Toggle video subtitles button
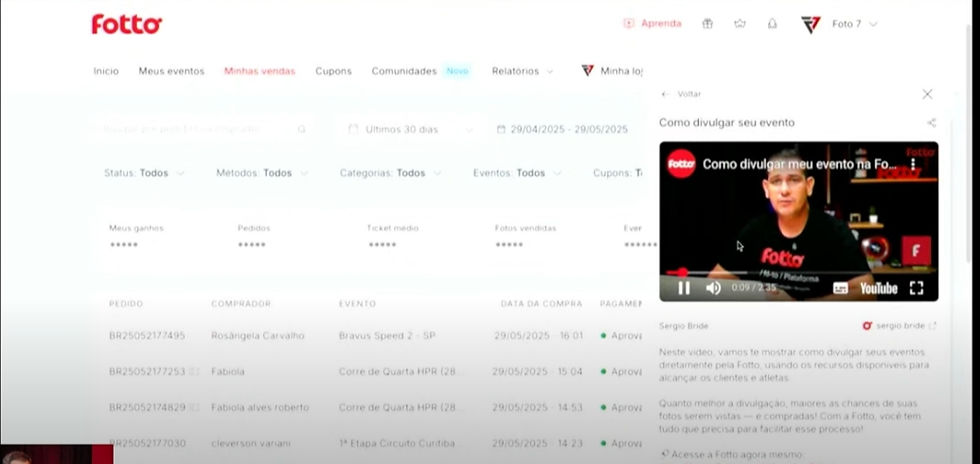This screenshot has width=980, height=464. tap(841, 288)
